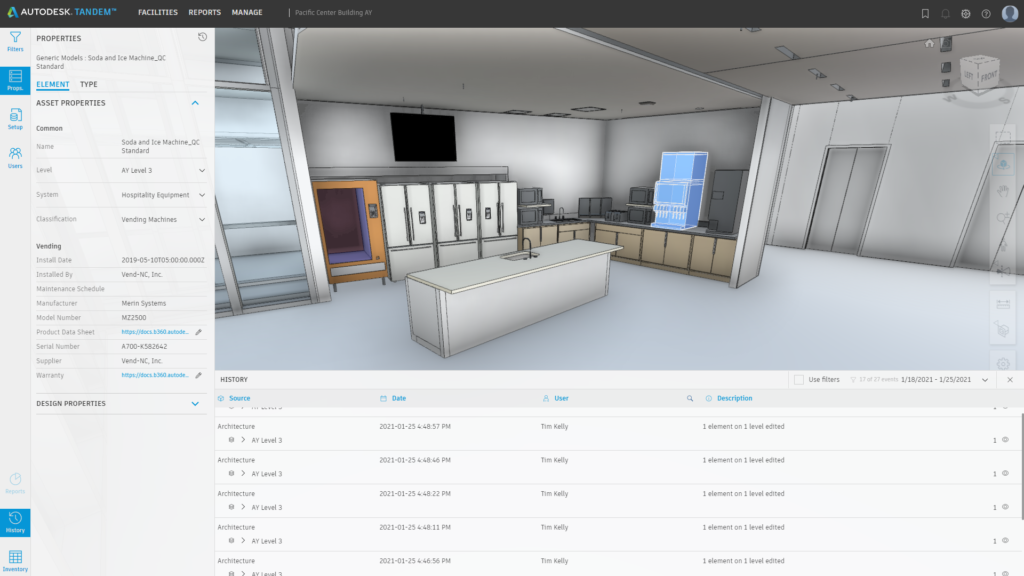Open the REPORTS menu in the top bar
1024x576 pixels.
[204, 12]
